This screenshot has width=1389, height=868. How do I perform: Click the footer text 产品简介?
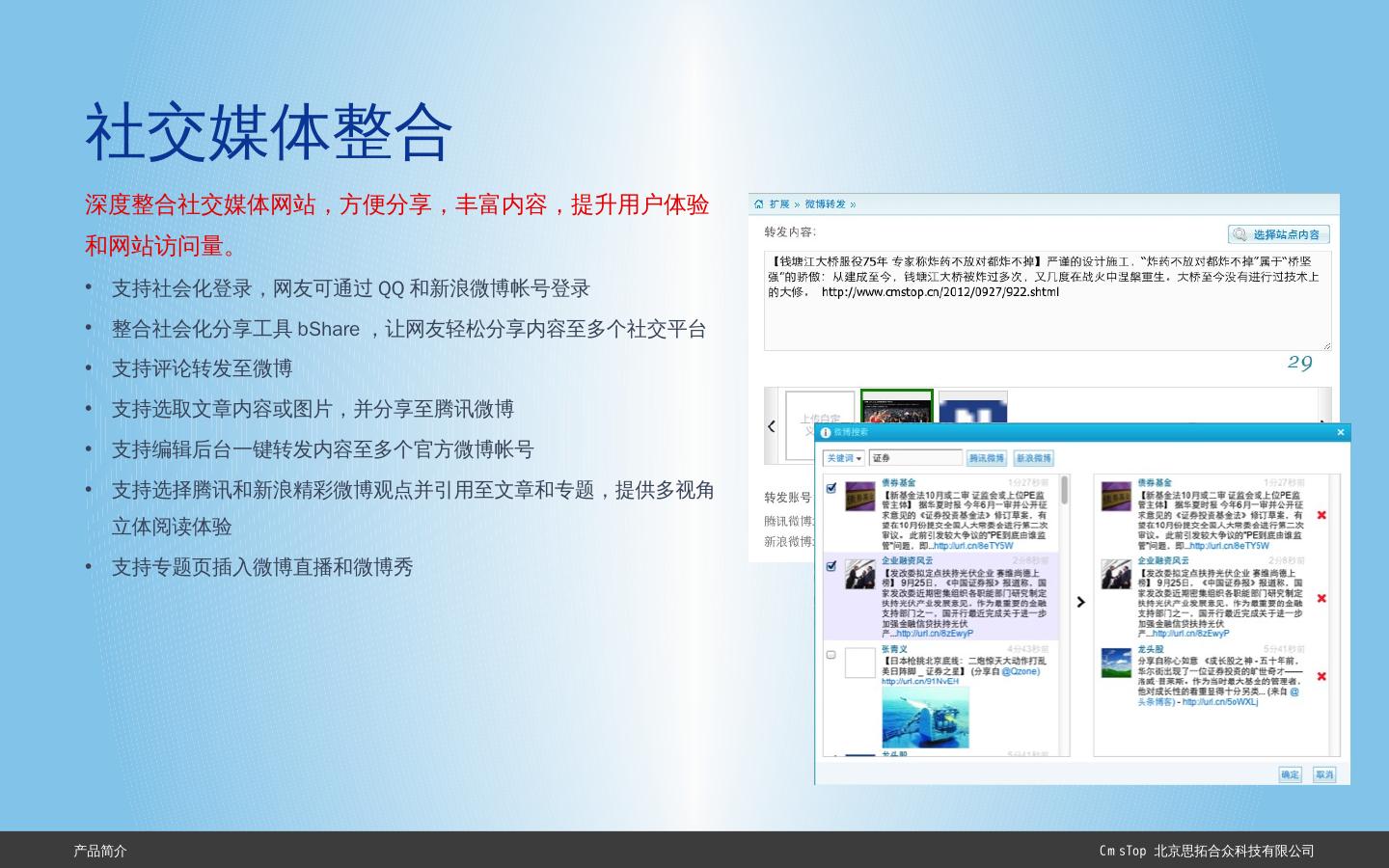point(100,851)
